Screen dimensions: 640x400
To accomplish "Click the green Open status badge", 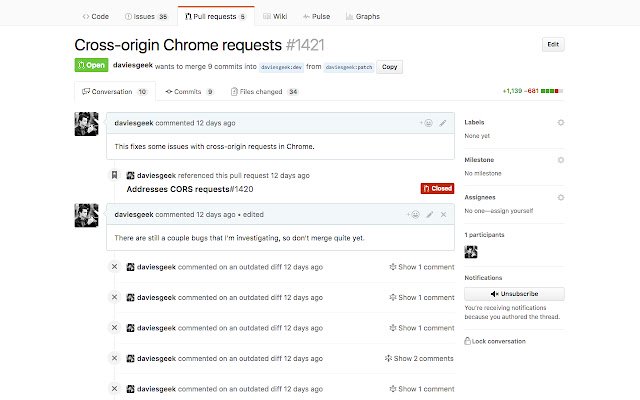I will (x=91, y=65).
